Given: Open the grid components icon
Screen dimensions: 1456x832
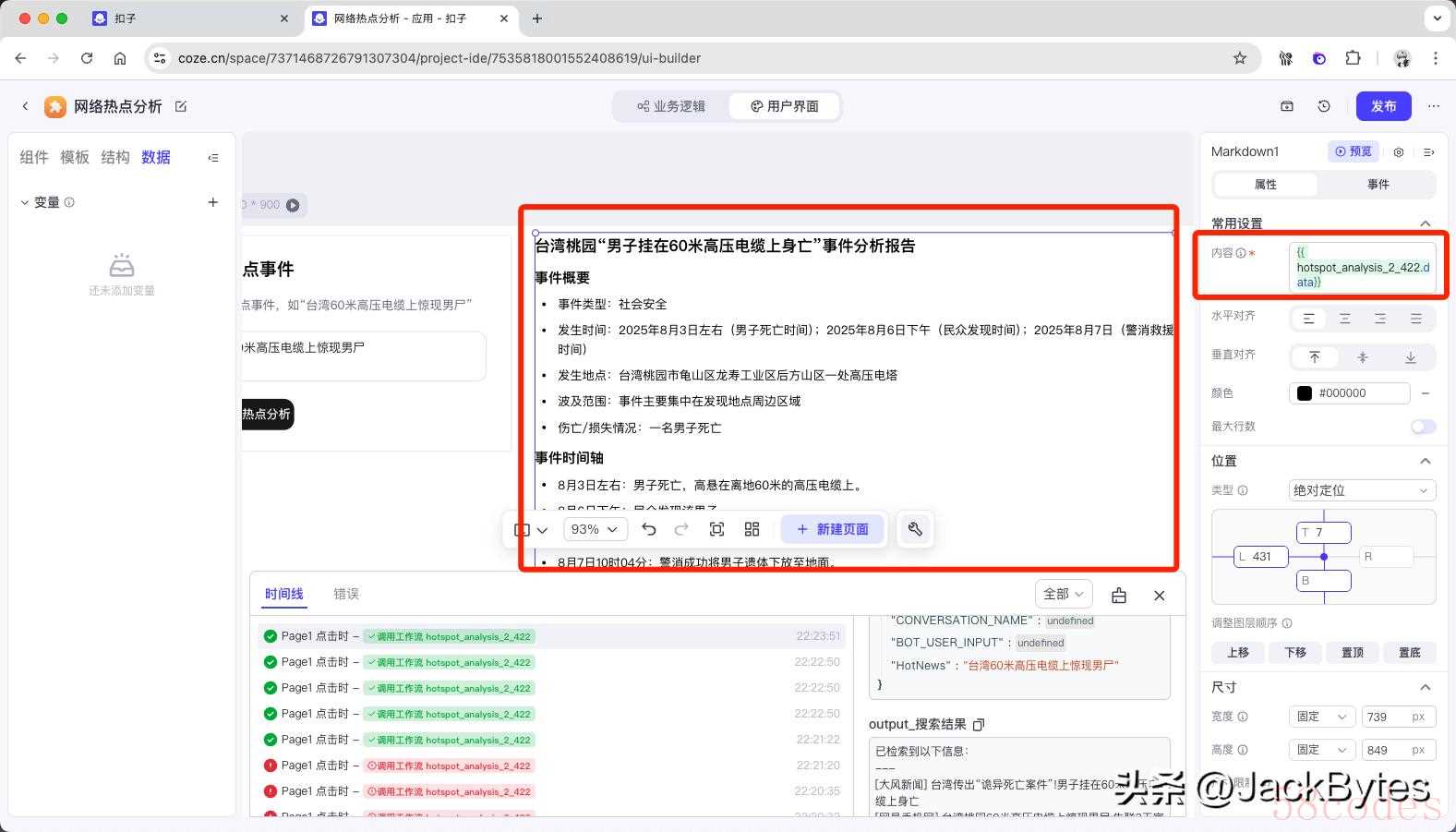Looking at the screenshot, I should pos(752,529).
